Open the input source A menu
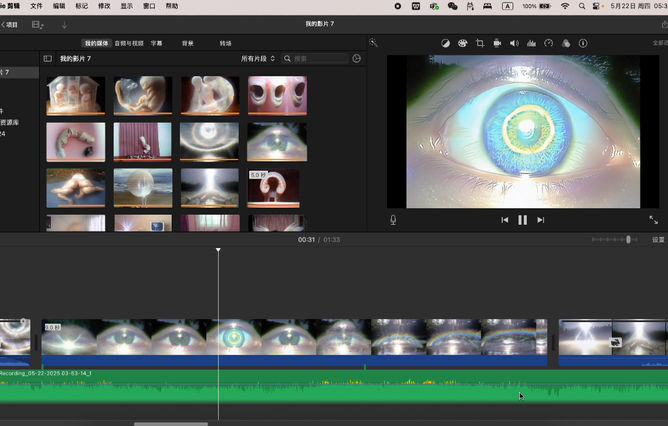This screenshot has width=668, height=426. (507, 6)
